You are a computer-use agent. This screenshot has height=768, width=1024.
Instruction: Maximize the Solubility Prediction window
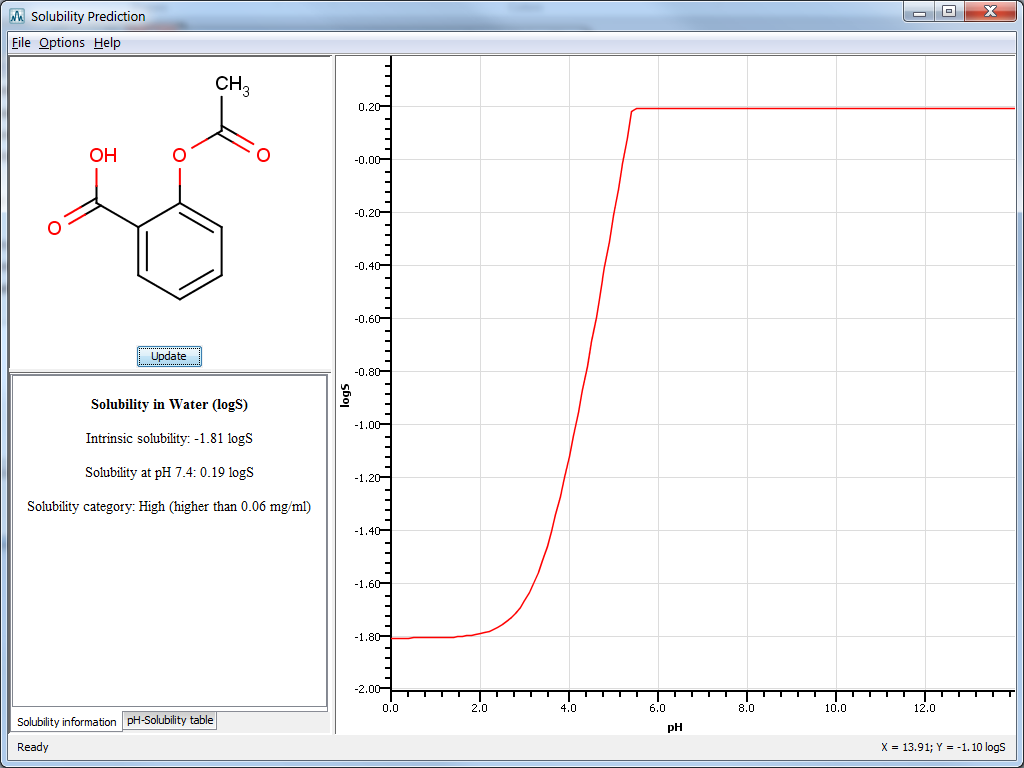click(949, 12)
